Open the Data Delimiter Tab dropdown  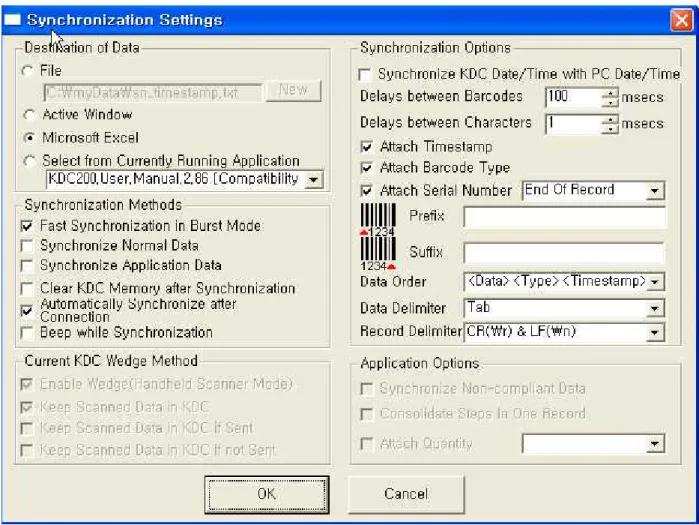click(654, 308)
